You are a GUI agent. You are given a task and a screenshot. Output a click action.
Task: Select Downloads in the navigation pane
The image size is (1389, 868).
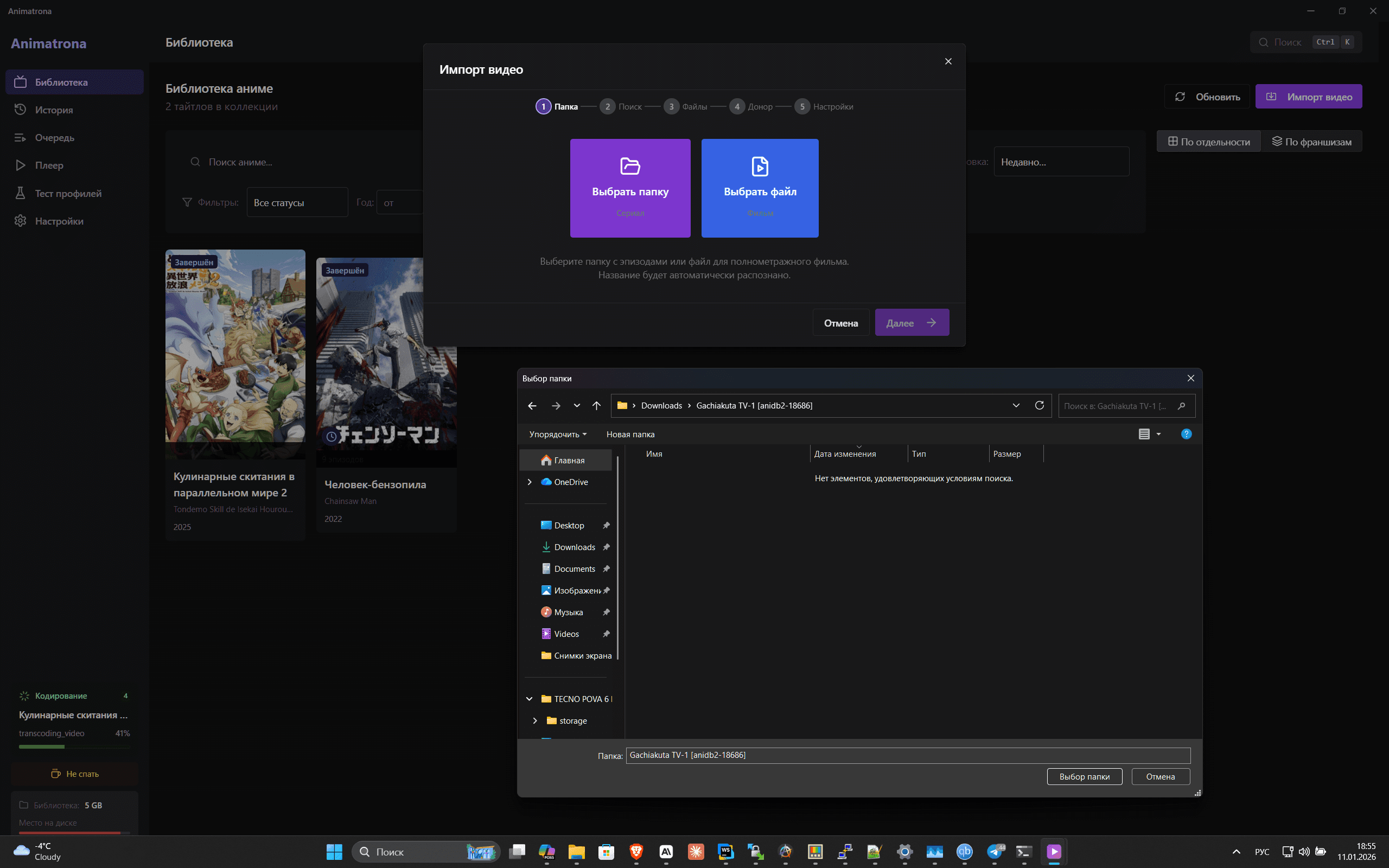(574, 547)
